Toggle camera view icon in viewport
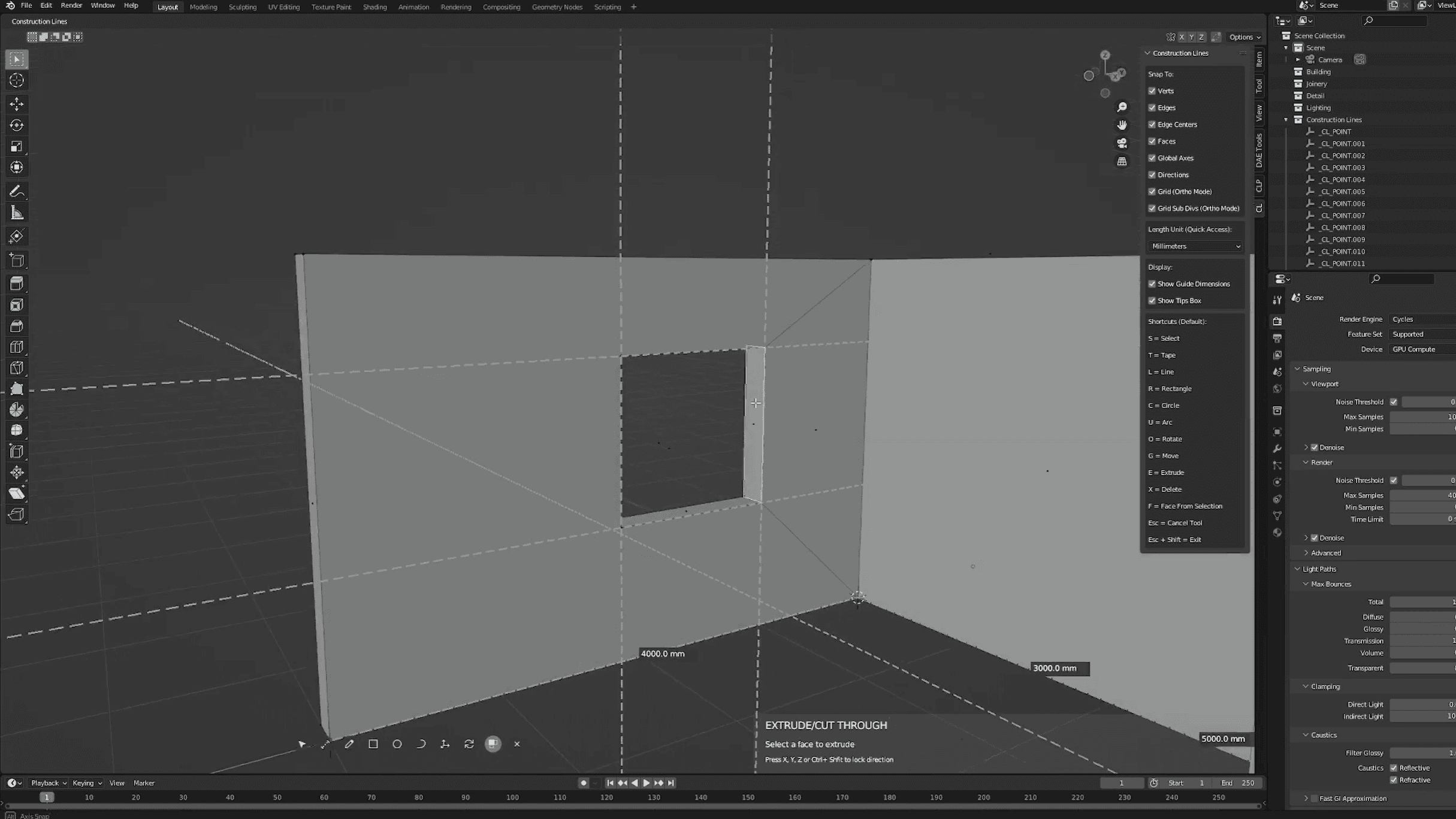 coord(1122,143)
